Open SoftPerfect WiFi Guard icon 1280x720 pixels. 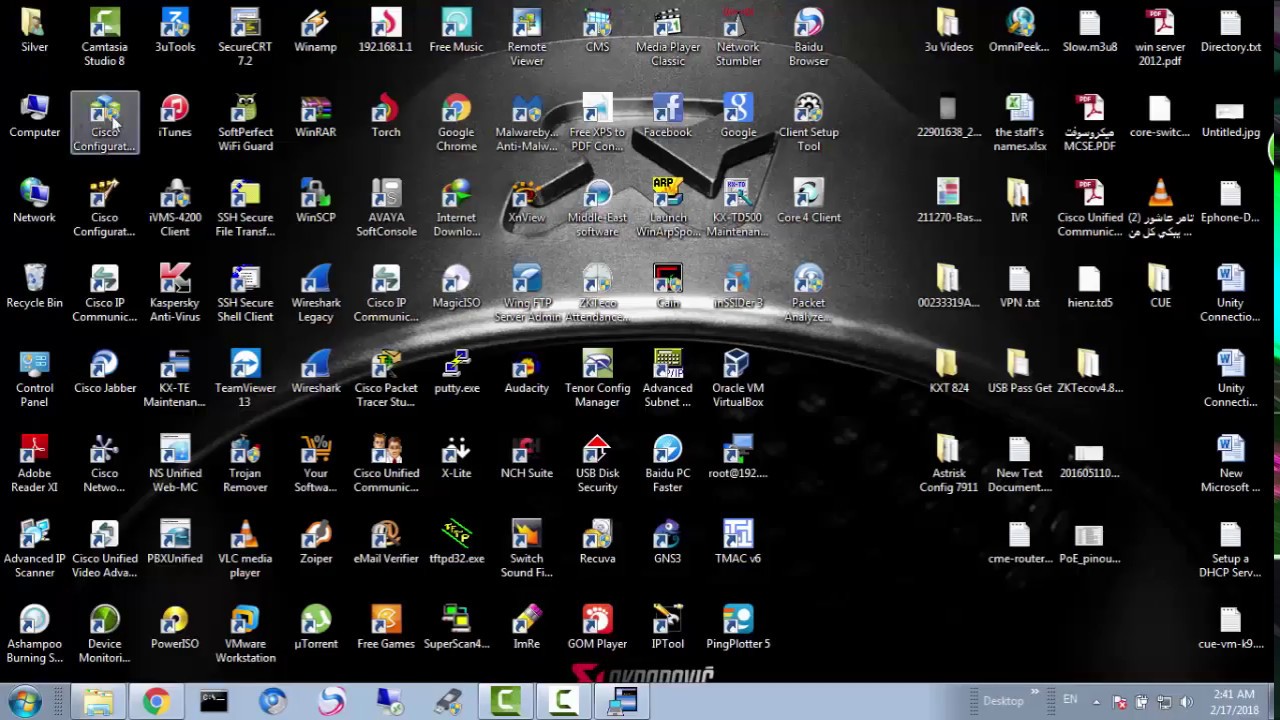tap(245, 122)
